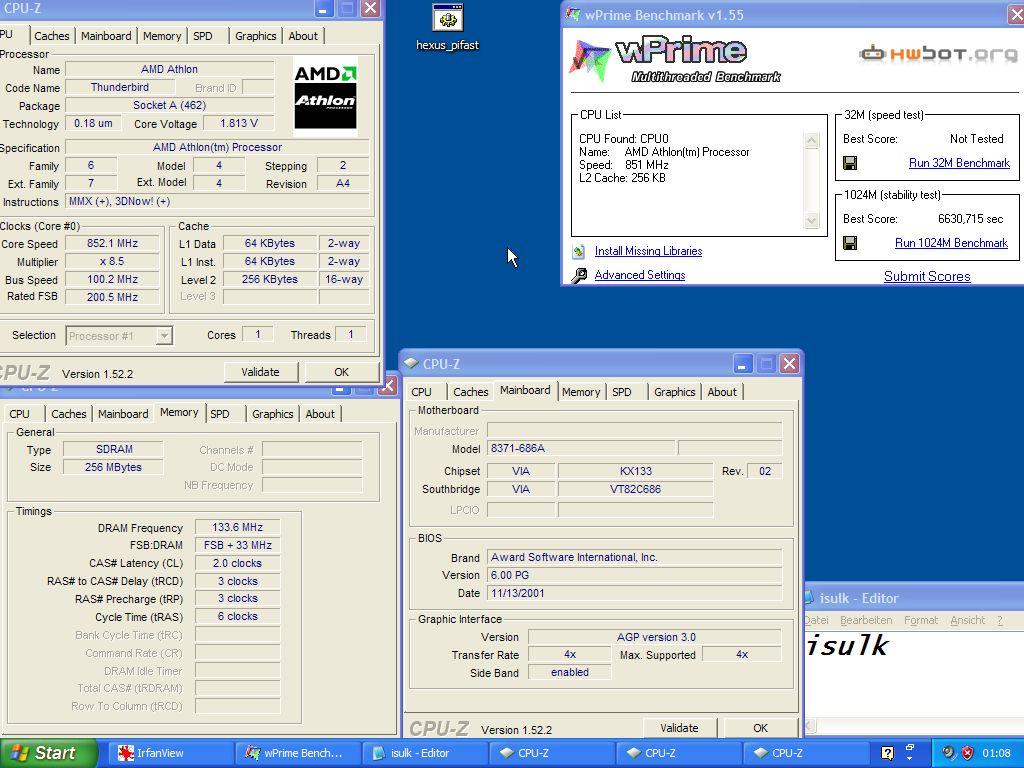
Task: Click the floppy save icon for 32M score
Action: coord(850,163)
